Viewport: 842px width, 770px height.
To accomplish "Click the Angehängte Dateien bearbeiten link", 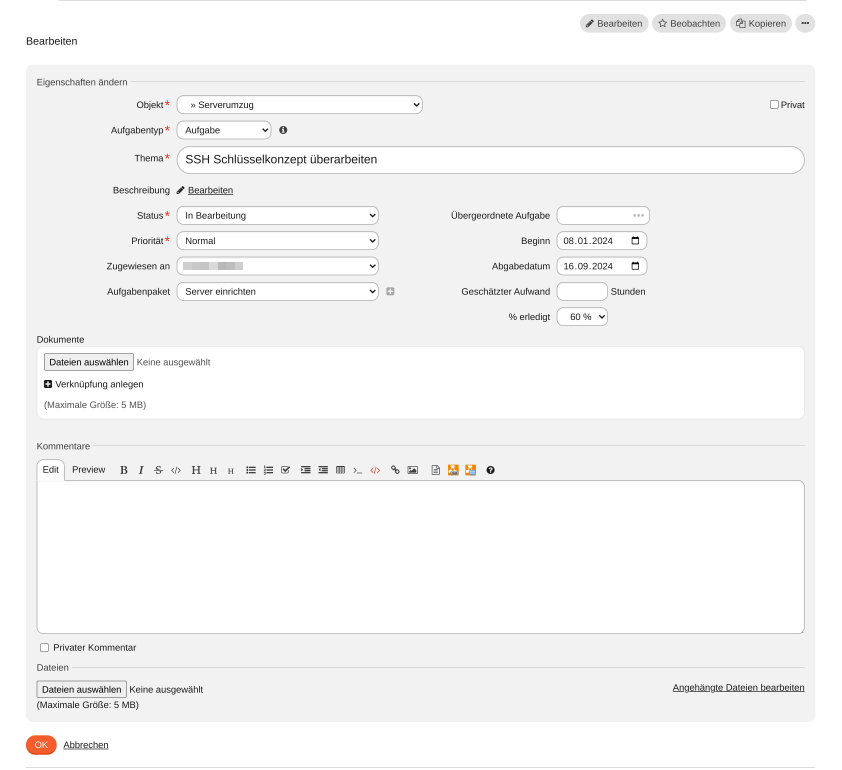I will tap(738, 688).
